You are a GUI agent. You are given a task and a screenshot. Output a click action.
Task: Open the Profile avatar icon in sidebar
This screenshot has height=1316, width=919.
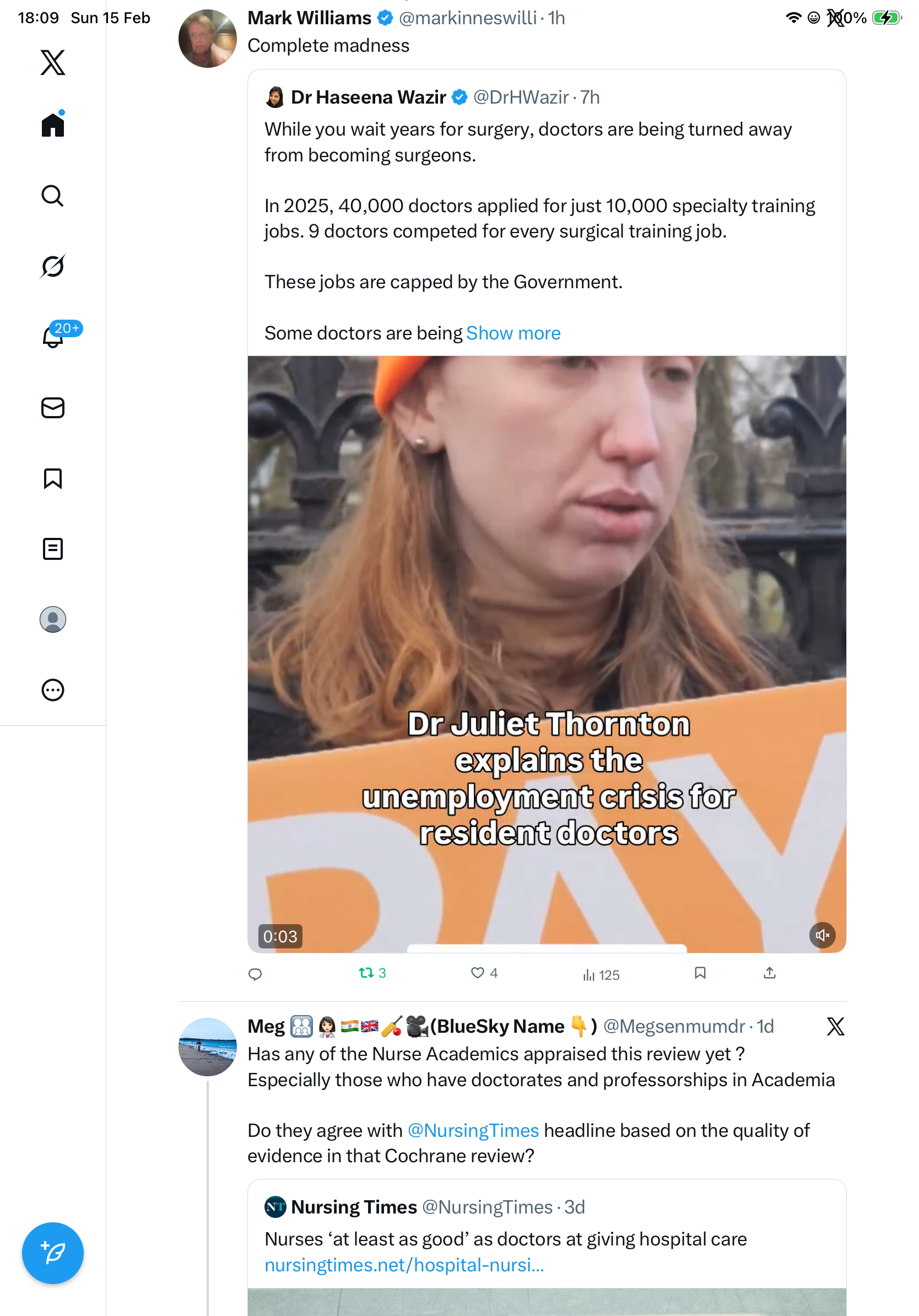(53, 619)
